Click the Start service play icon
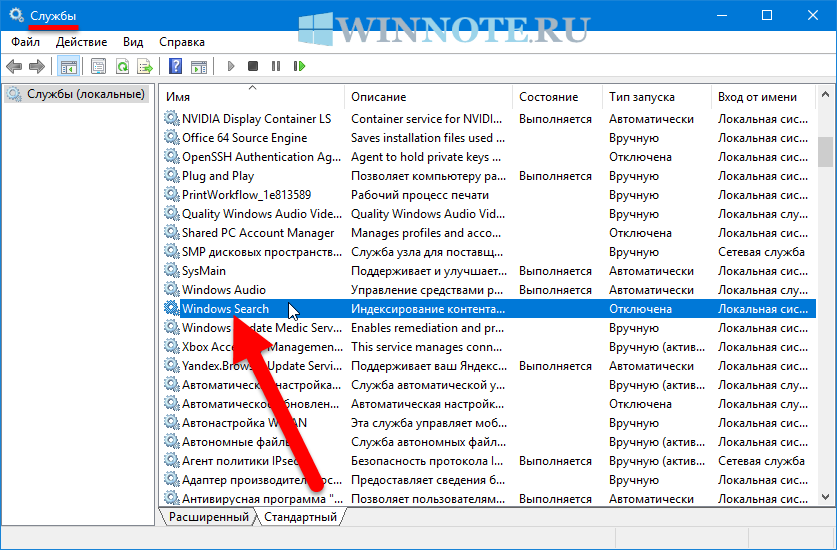 click(x=230, y=67)
